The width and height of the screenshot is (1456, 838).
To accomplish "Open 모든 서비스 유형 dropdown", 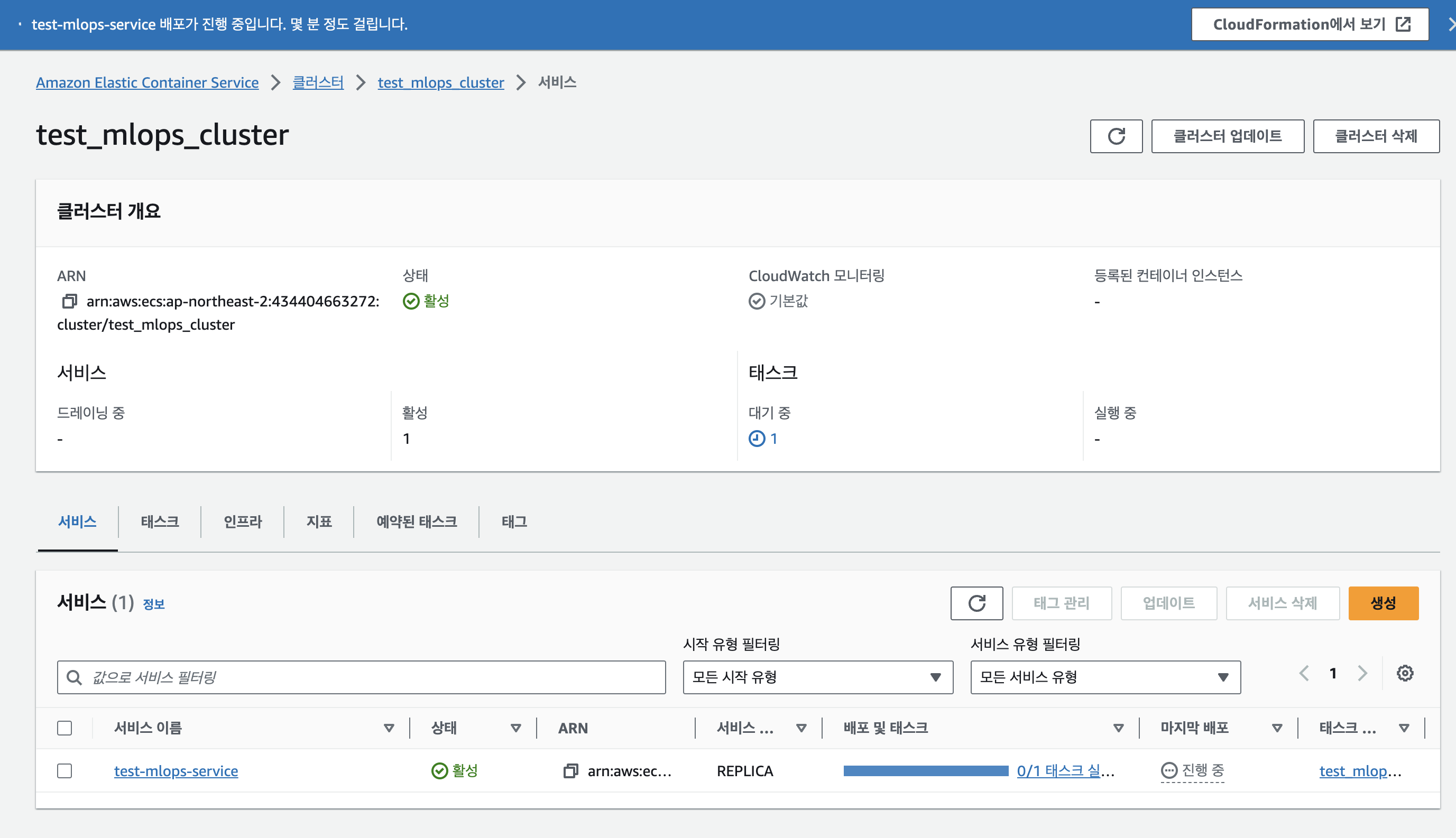I will pos(1105,677).
